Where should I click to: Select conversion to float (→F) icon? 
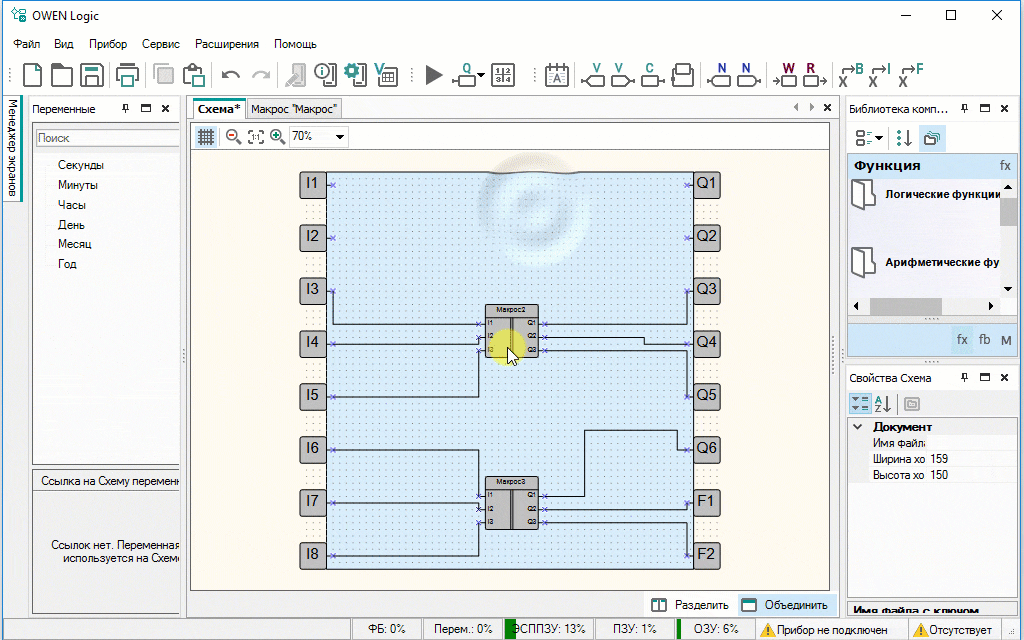point(910,75)
